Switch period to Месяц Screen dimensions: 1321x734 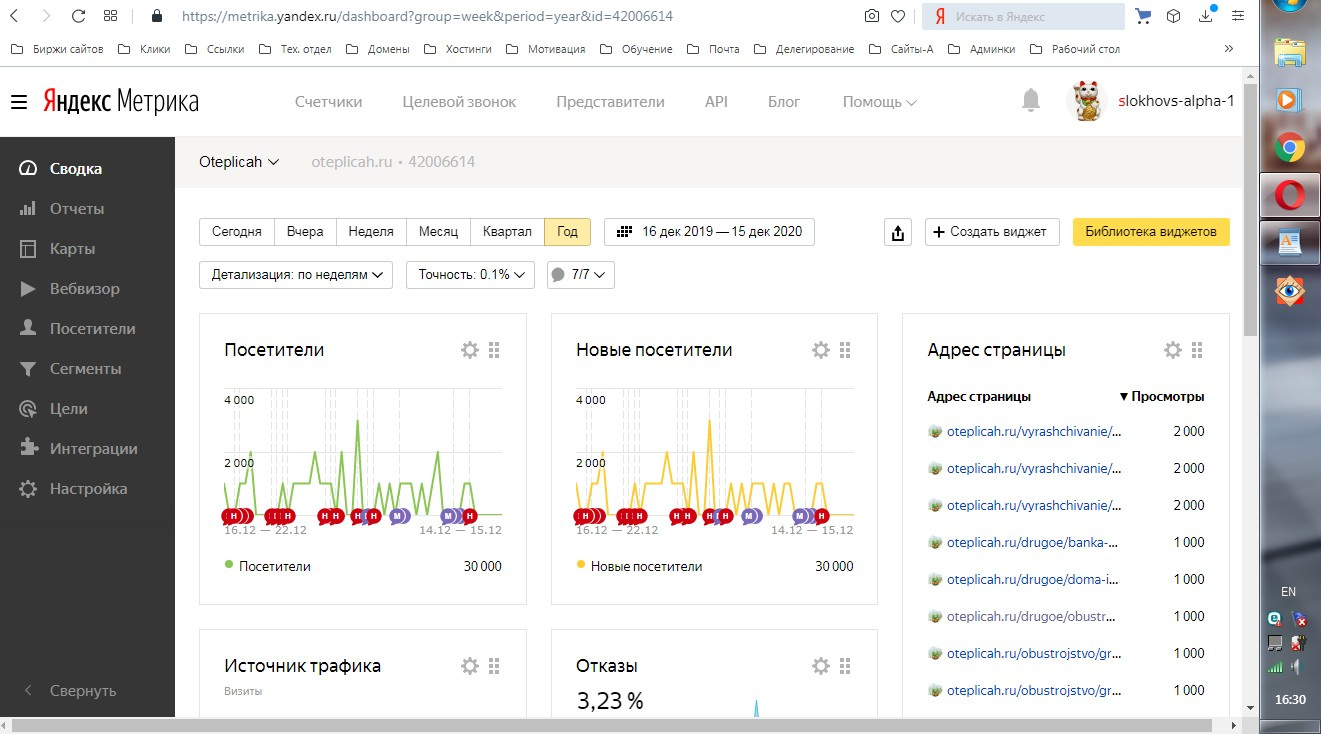(x=438, y=232)
